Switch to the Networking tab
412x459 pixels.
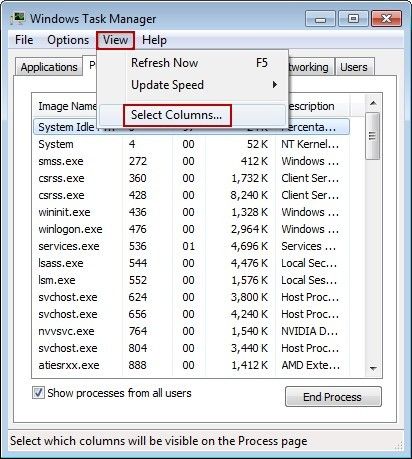(310, 67)
